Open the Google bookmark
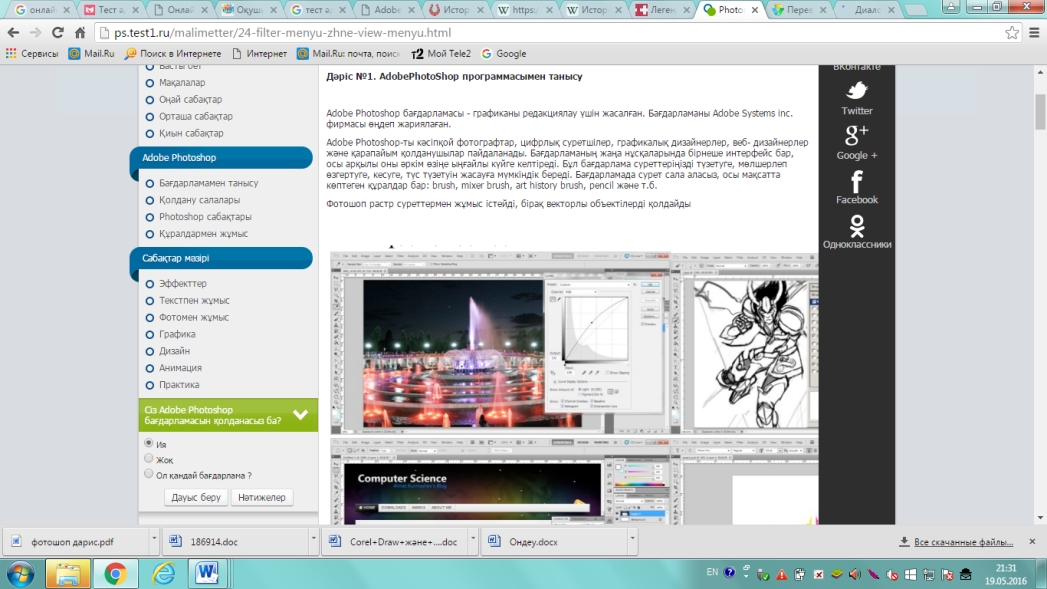 504,53
